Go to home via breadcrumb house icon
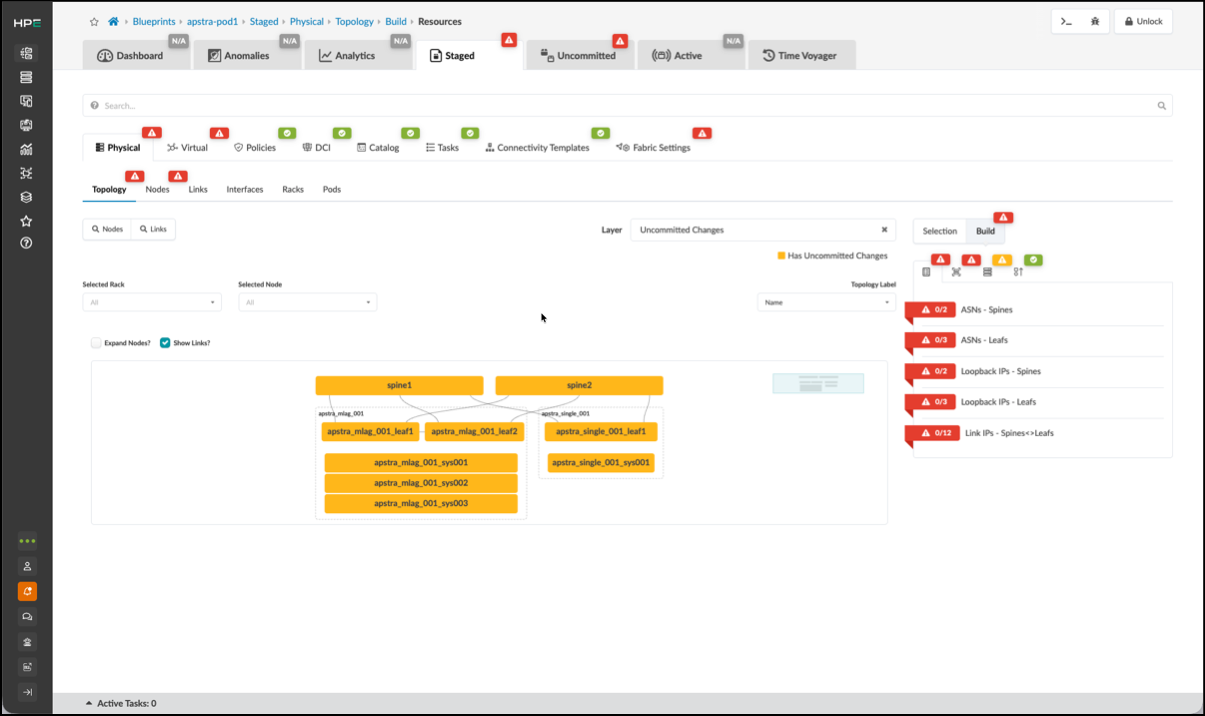1205x716 pixels. pos(113,21)
